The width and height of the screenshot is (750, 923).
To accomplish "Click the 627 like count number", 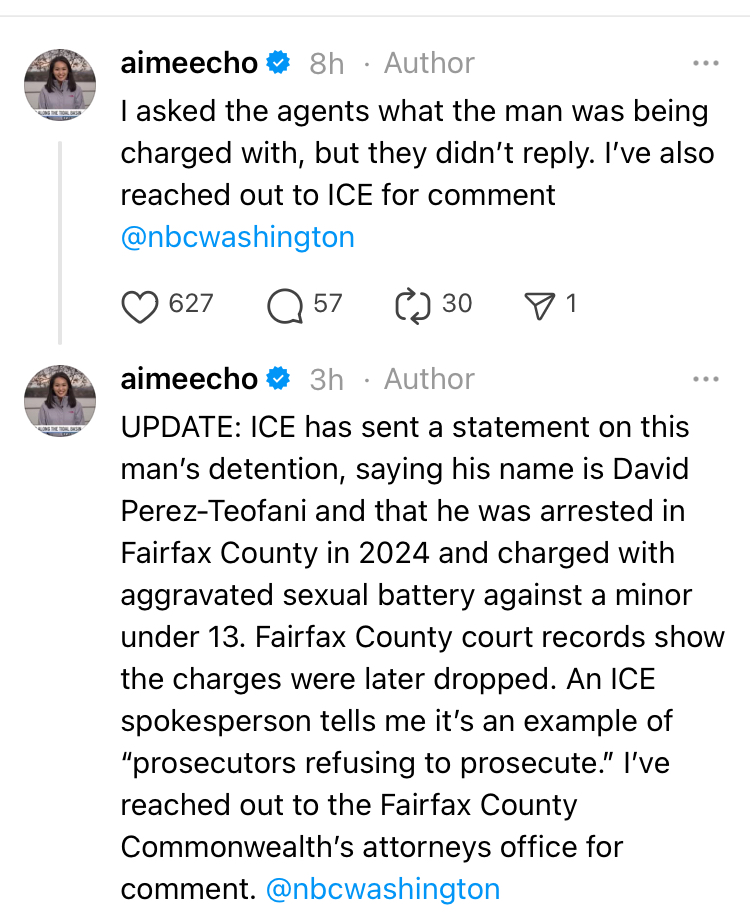I will [191, 304].
